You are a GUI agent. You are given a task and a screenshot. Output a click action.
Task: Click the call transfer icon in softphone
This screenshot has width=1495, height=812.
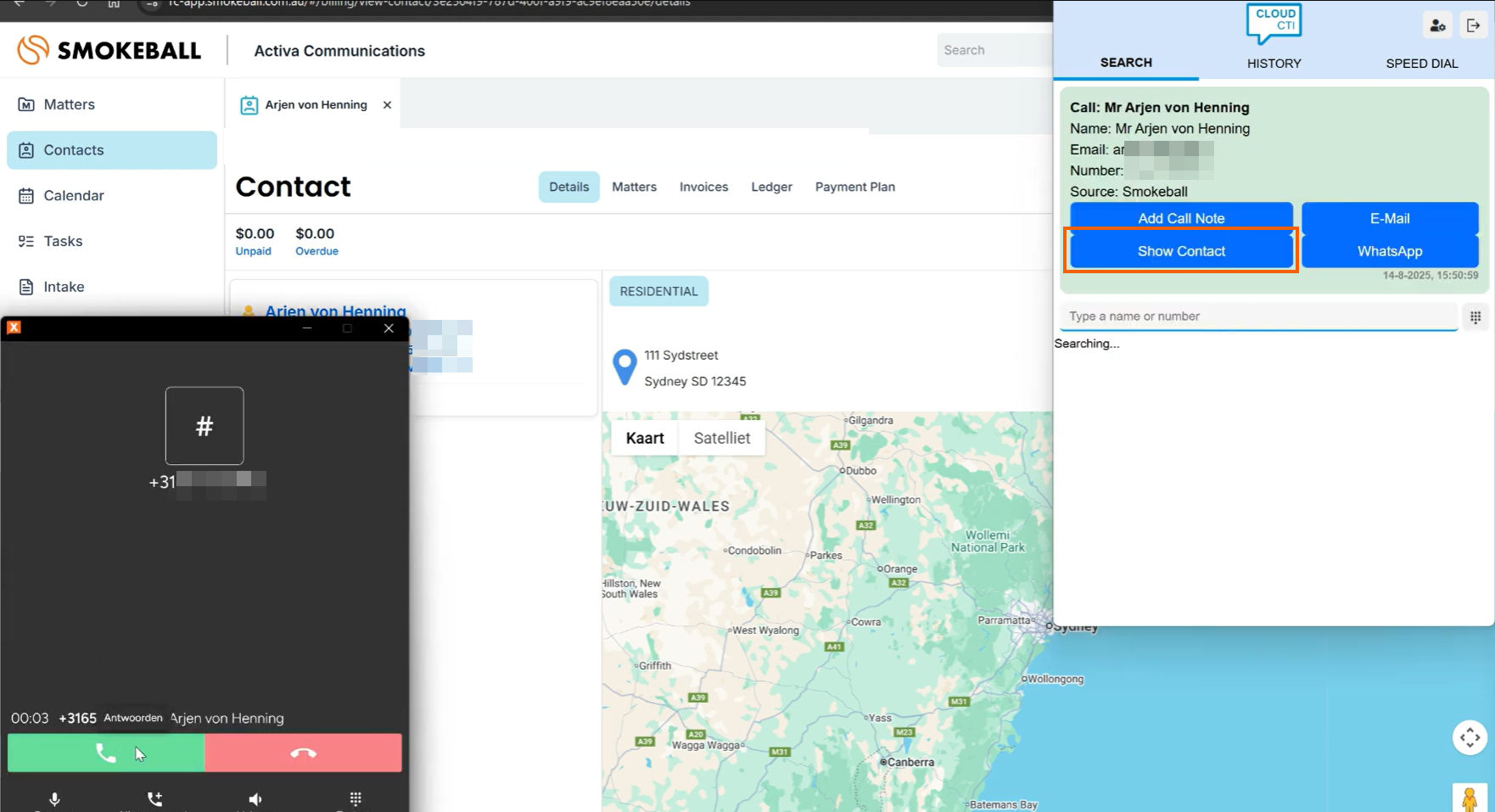point(154,799)
